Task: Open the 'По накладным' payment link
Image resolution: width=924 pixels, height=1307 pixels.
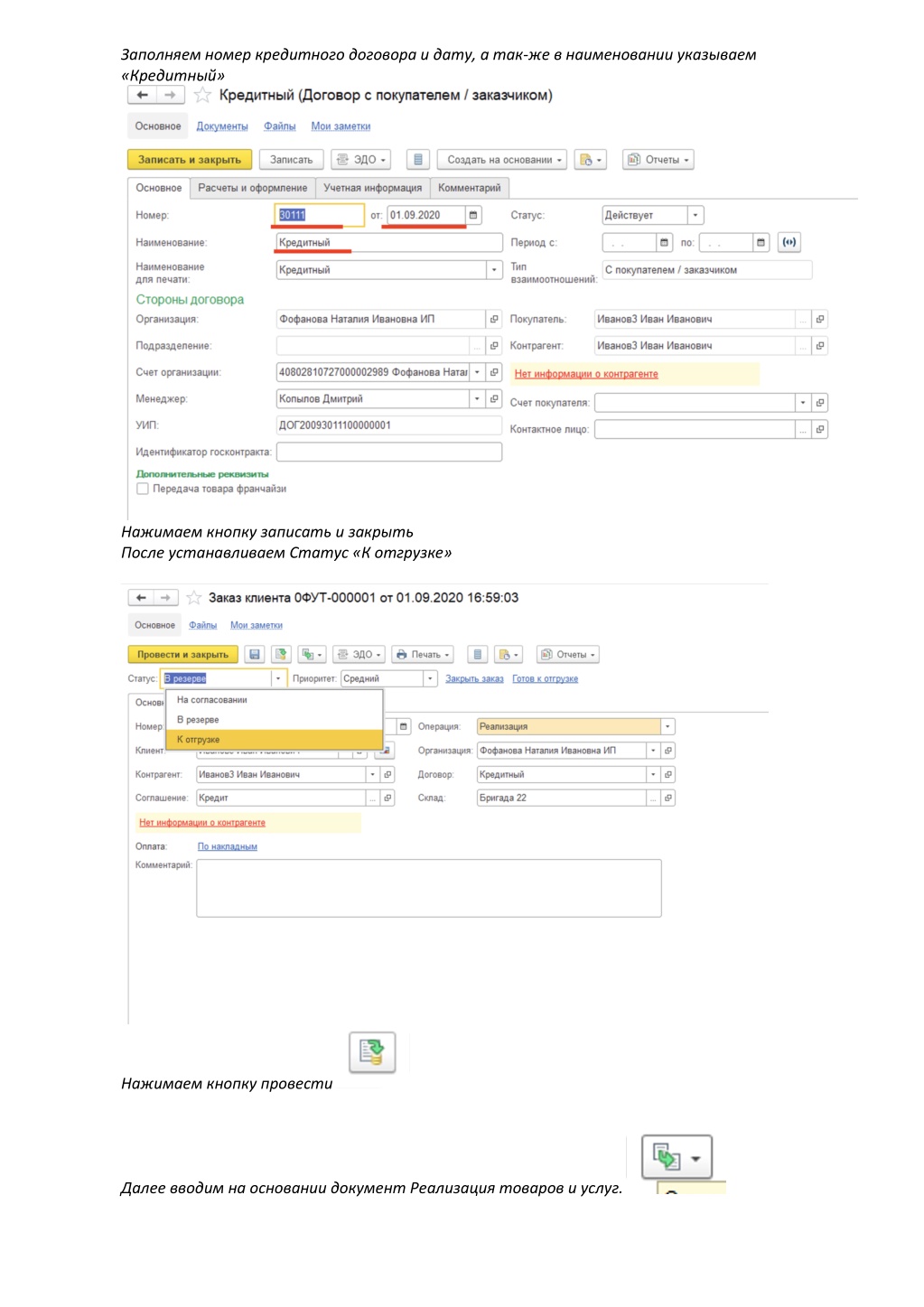Action: pos(228,846)
